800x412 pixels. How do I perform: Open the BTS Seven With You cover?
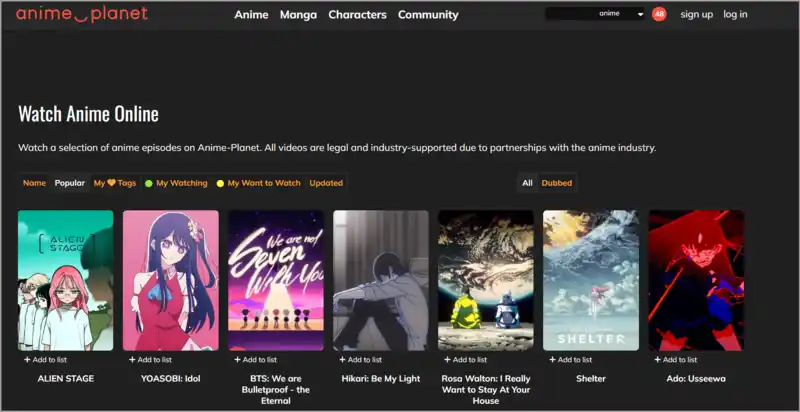click(x=276, y=280)
